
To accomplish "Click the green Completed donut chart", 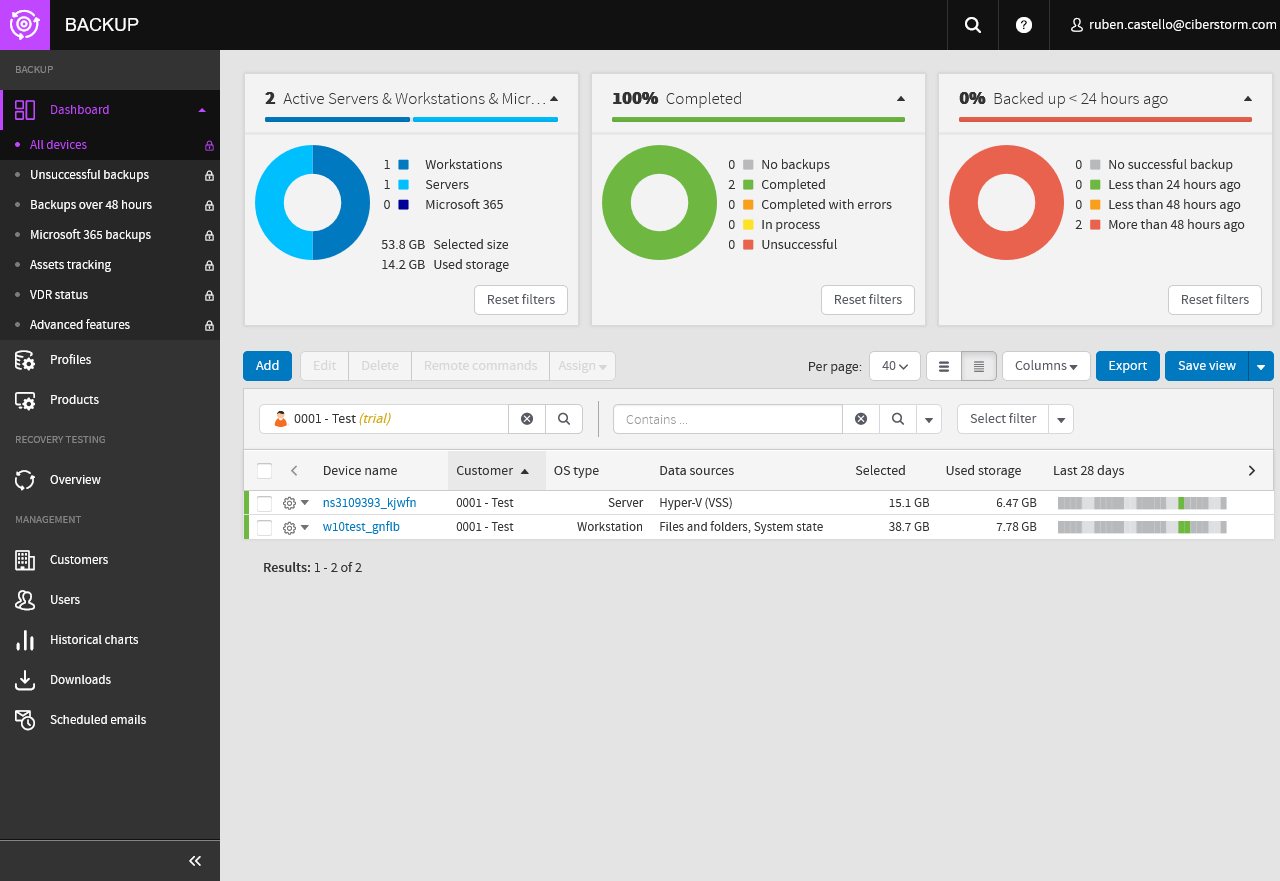I will (x=660, y=203).
